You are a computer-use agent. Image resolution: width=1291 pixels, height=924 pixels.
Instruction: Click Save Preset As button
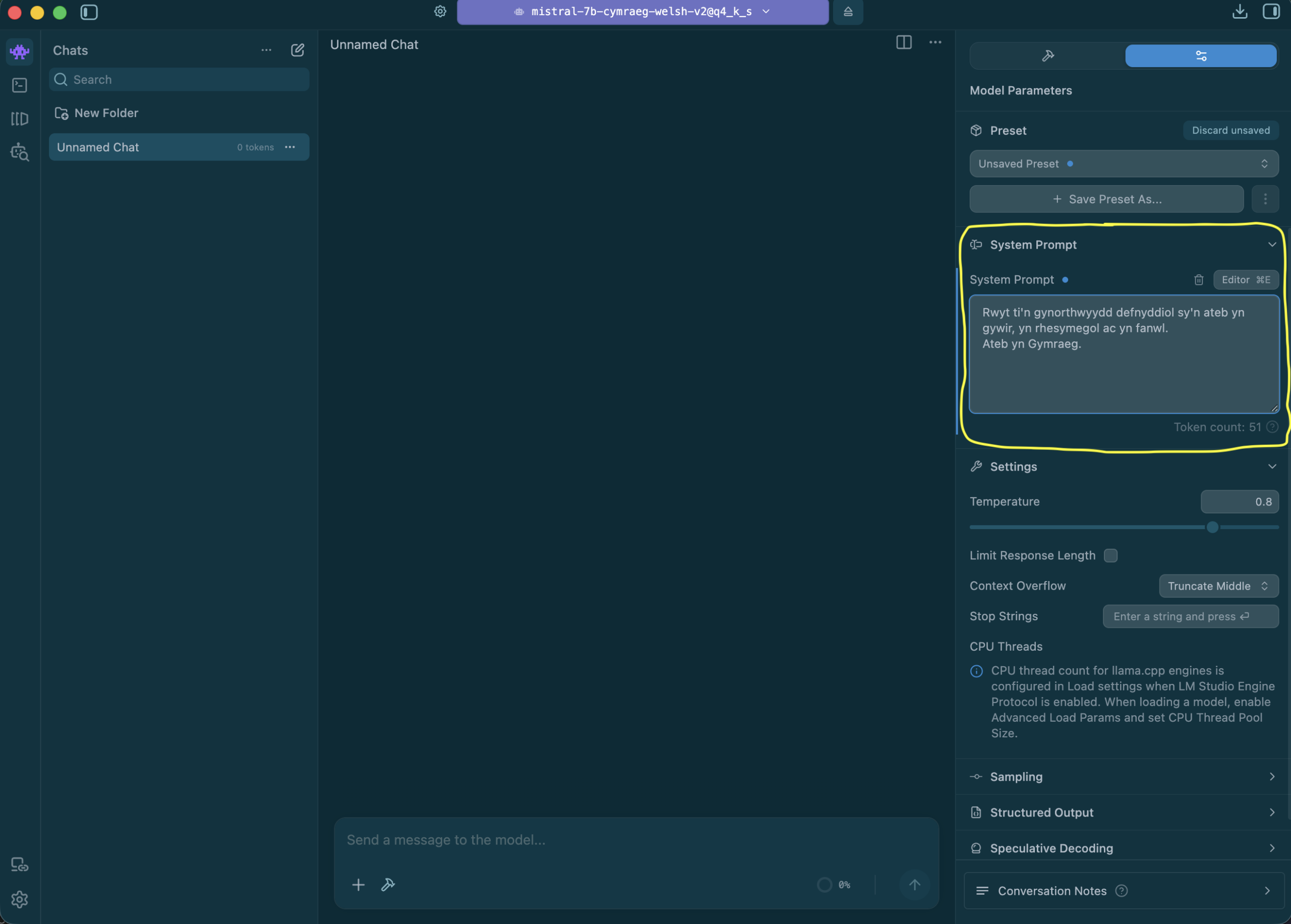pyautogui.click(x=1106, y=199)
